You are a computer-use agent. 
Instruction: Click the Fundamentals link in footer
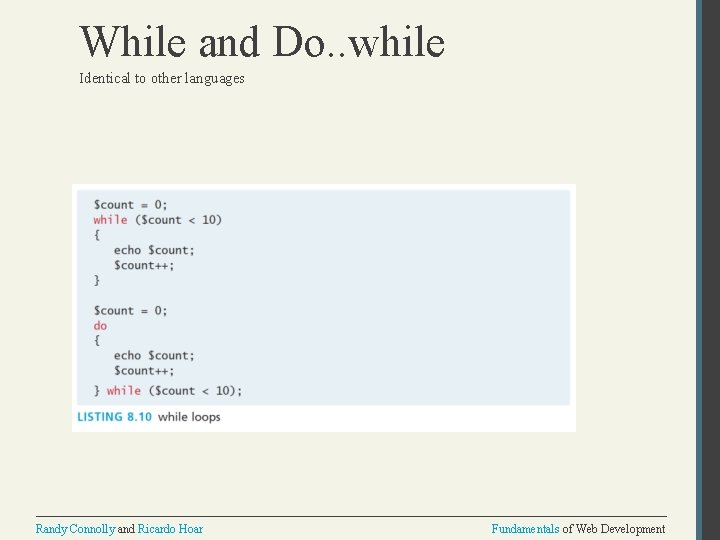point(525,529)
